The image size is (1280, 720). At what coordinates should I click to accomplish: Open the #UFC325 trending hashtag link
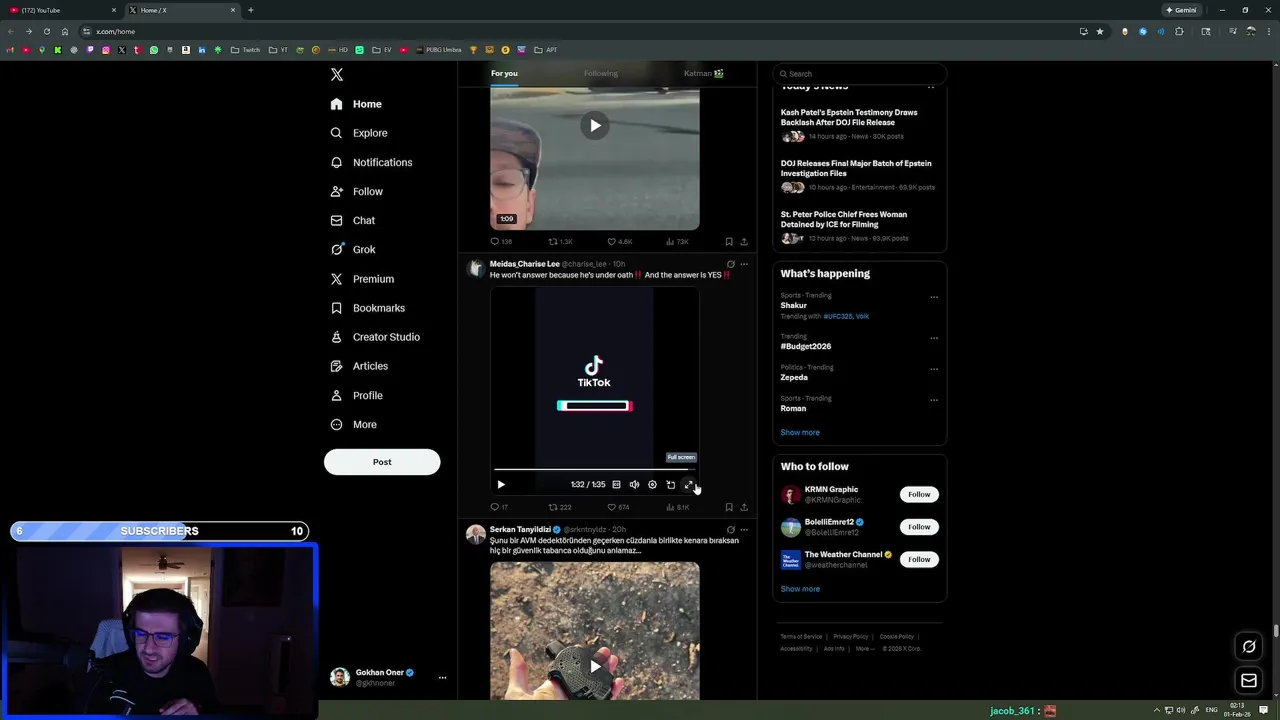point(838,316)
